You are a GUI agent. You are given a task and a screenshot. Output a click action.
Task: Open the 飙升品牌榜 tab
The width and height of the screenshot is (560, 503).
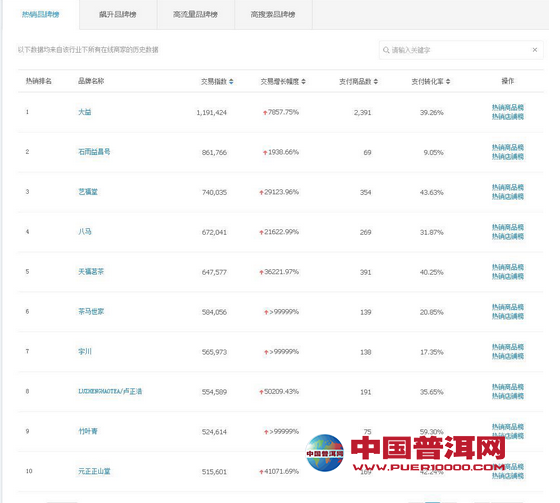(118, 15)
